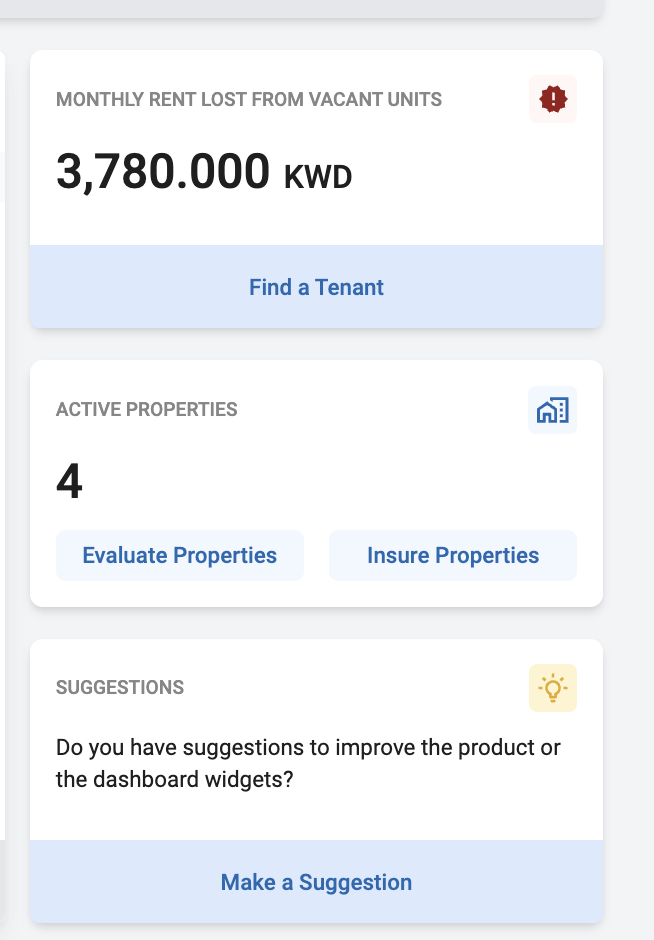The height and width of the screenshot is (940, 654).
Task: Click the Suggestions card heading
Action: 120,687
